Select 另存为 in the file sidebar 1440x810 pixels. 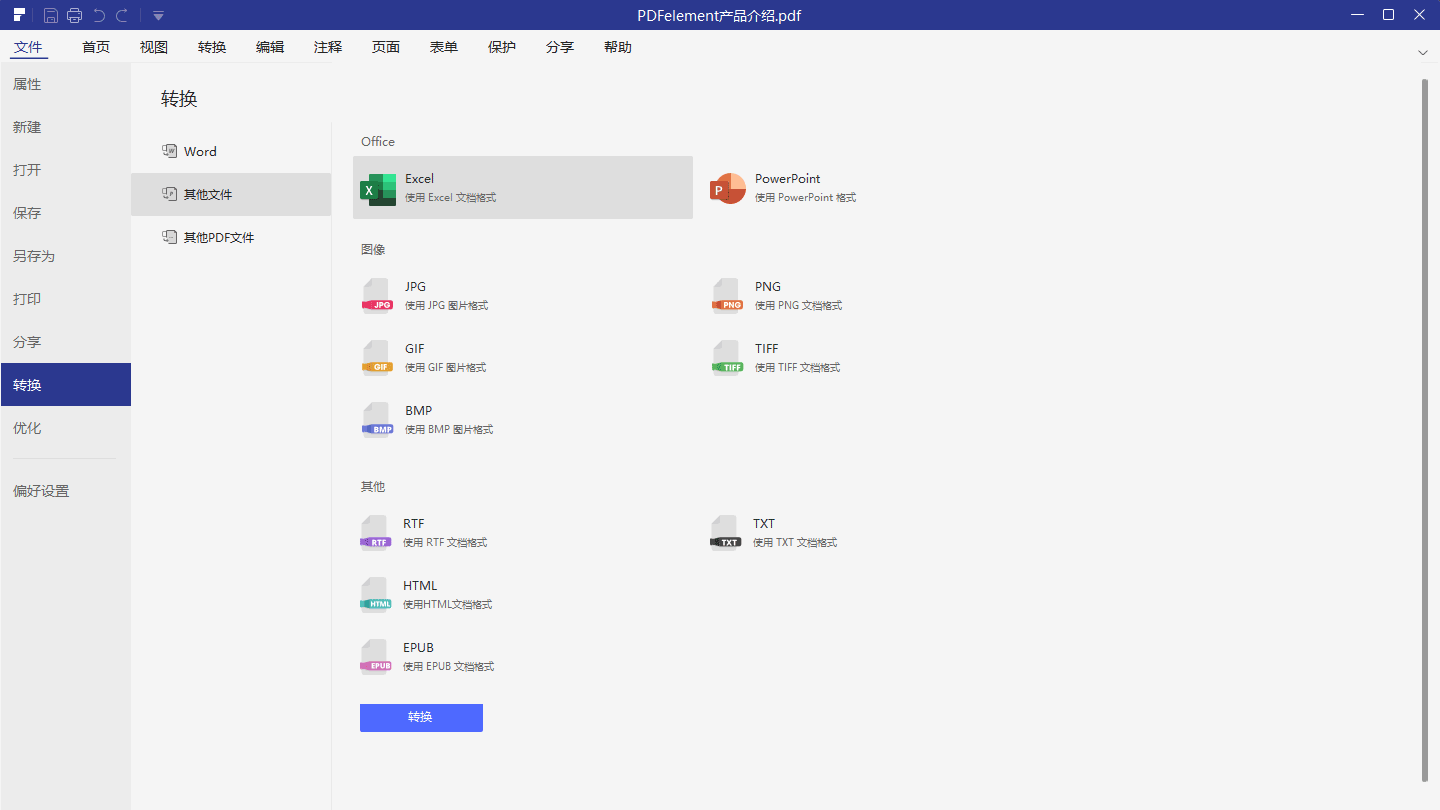(65, 256)
